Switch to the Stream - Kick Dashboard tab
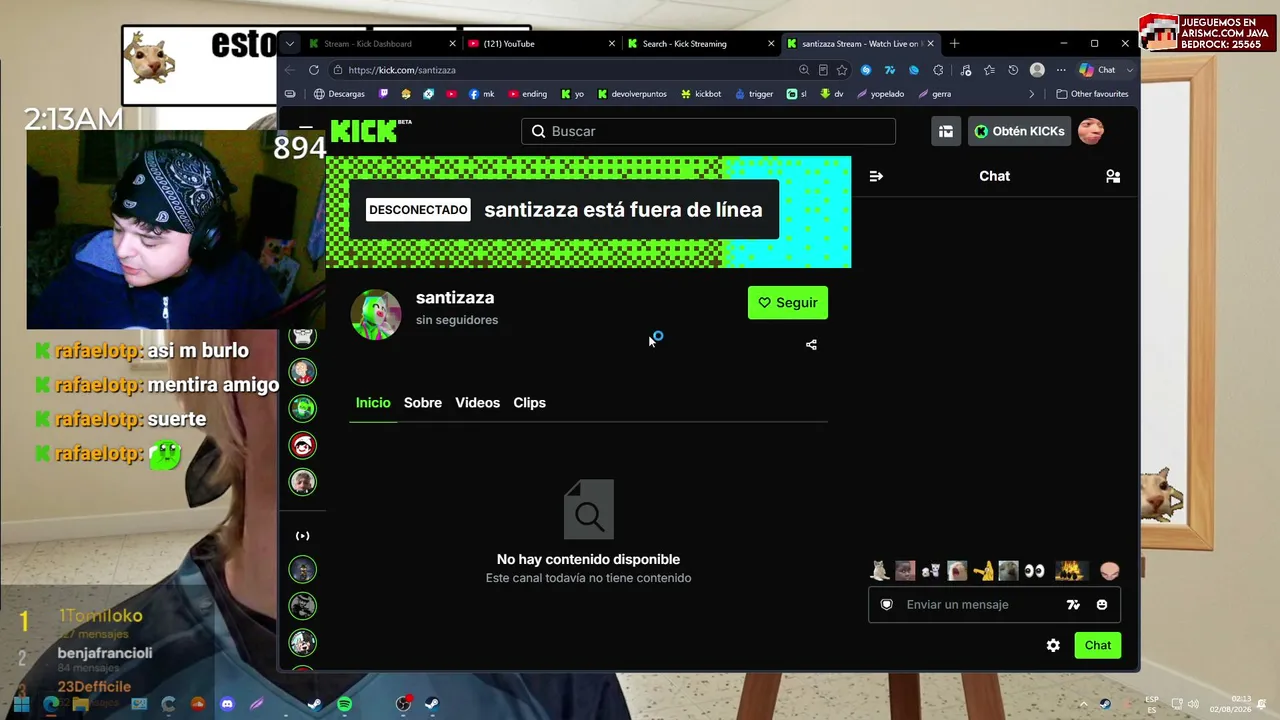1280x720 pixels. [382, 43]
